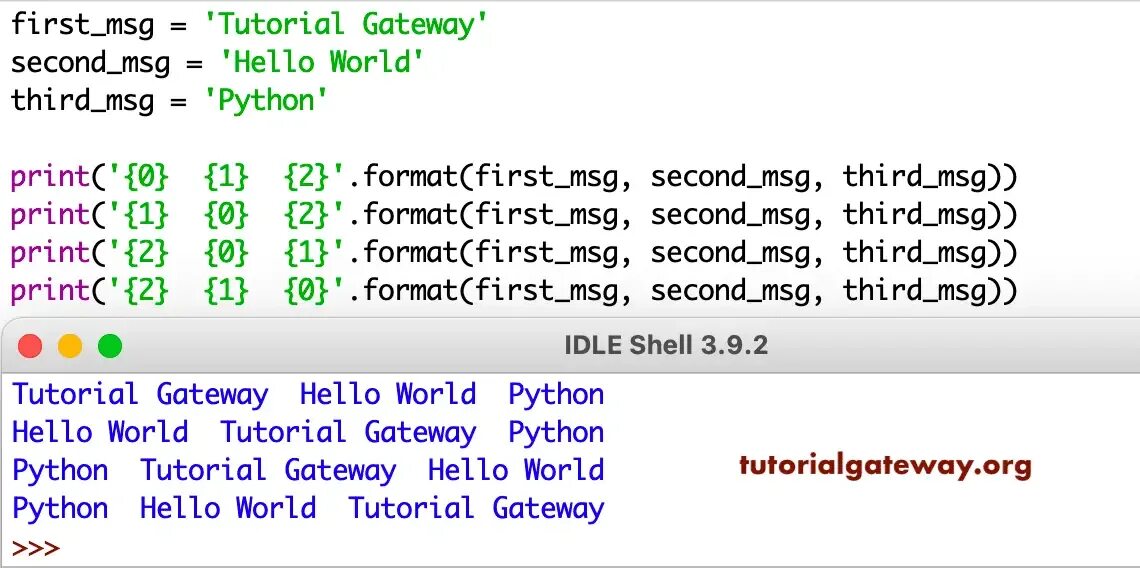The width and height of the screenshot is (1140, 568).
Task: Click the IDLE Shell 3.9.2 title text
Action: (665, 345)
